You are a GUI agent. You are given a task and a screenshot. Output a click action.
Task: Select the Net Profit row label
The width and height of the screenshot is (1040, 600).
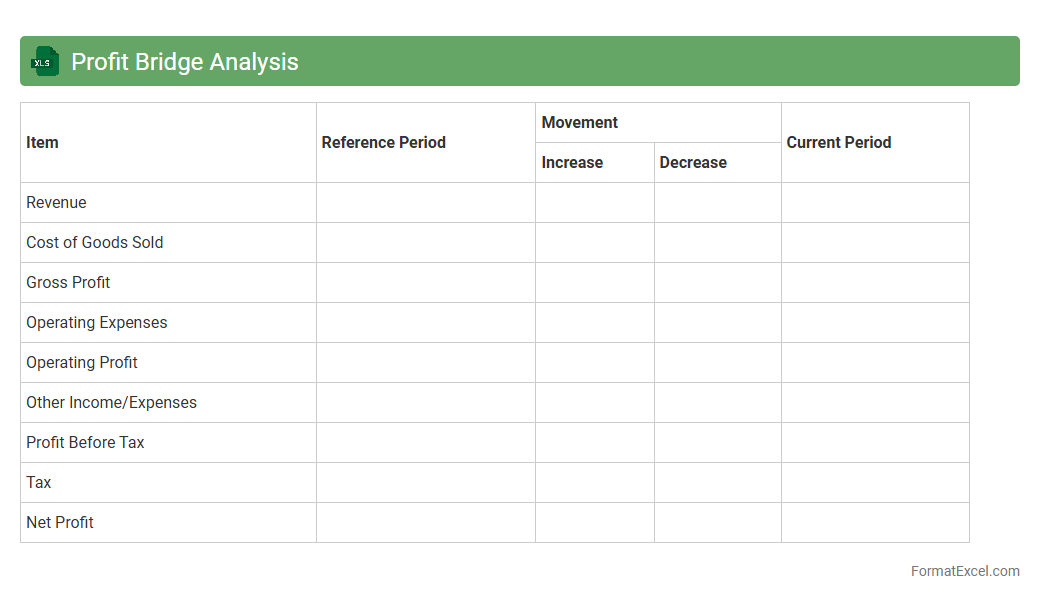tap(60, 522)
